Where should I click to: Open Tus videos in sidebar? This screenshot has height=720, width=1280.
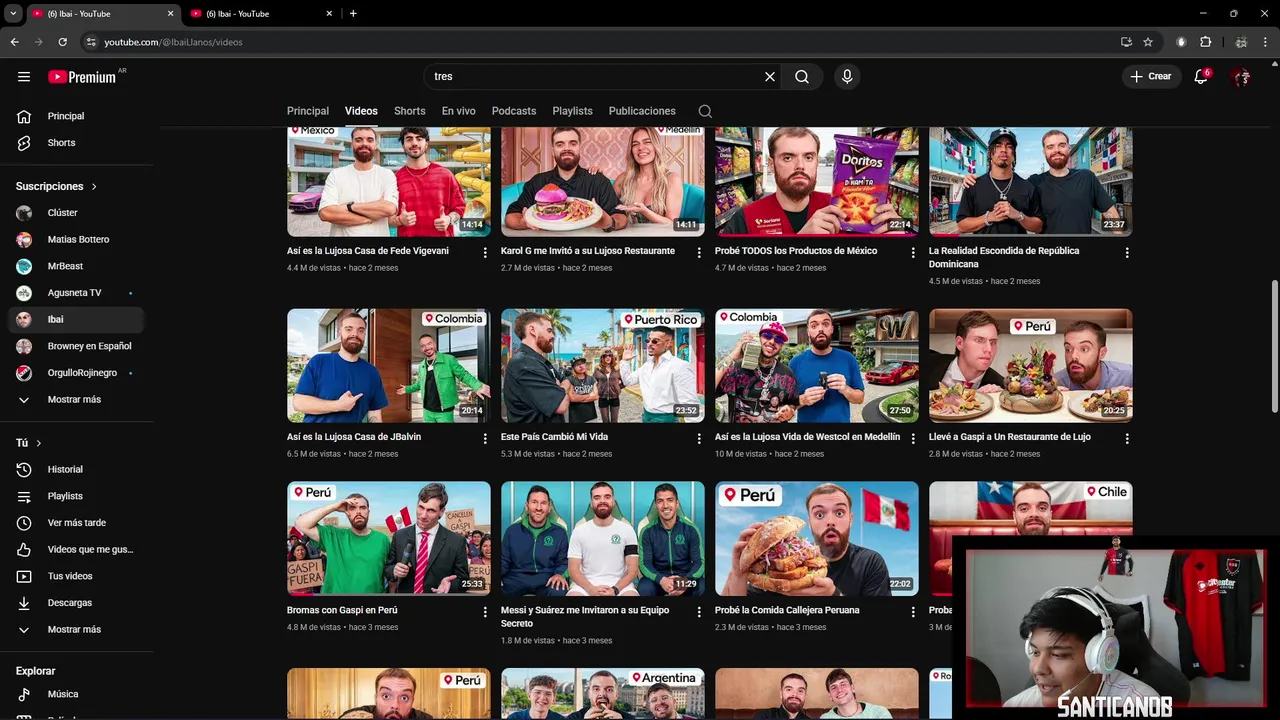[77, 576]
